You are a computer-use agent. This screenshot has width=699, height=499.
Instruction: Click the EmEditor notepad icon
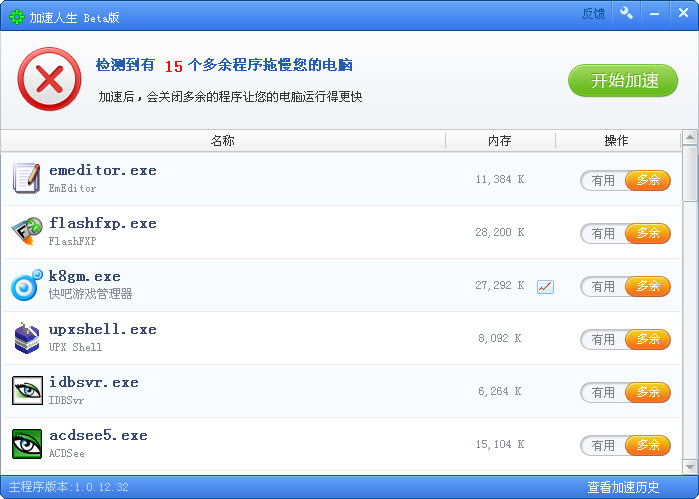(27, 178)
